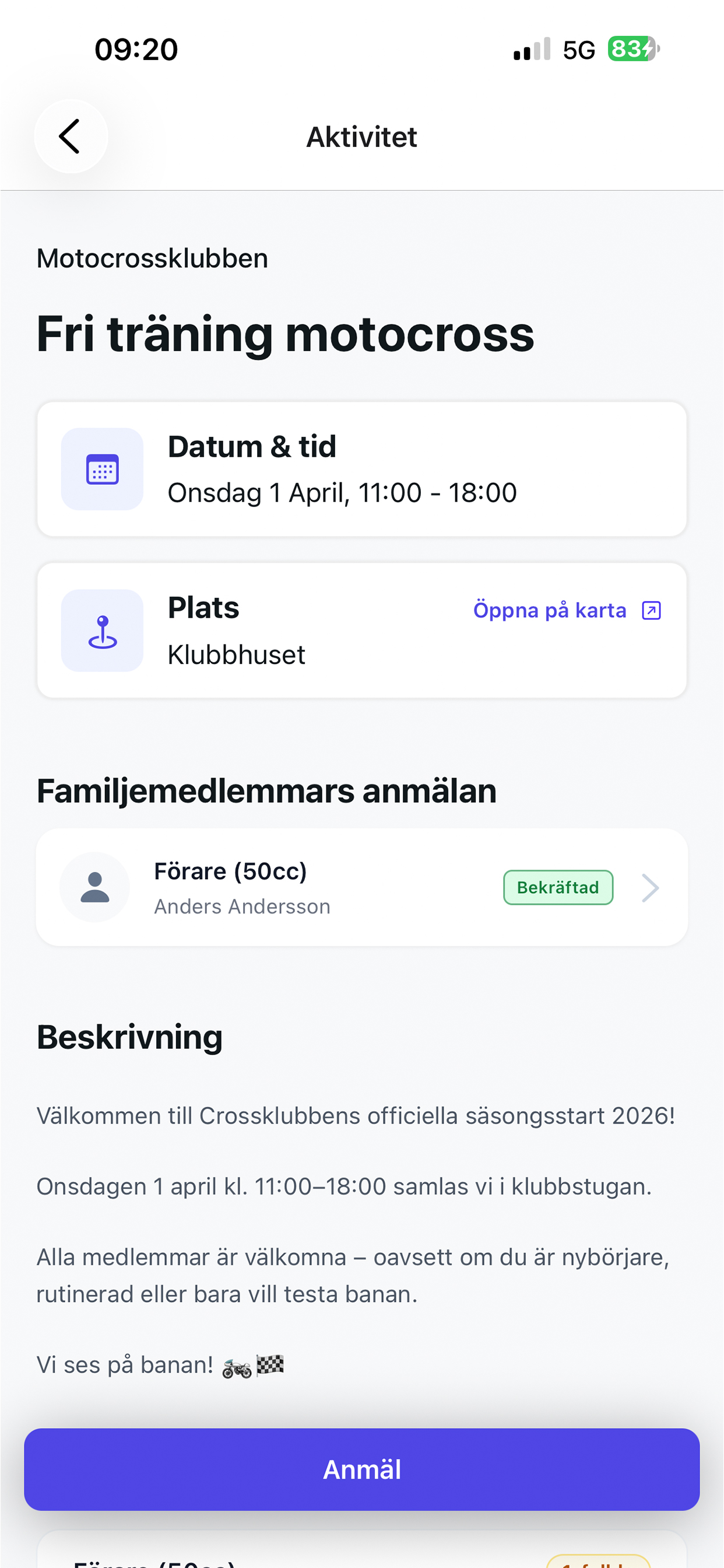Screen dimensions: 724x1568
Task: Tap the Beskrivning section heading
Action: (129, 1037)
